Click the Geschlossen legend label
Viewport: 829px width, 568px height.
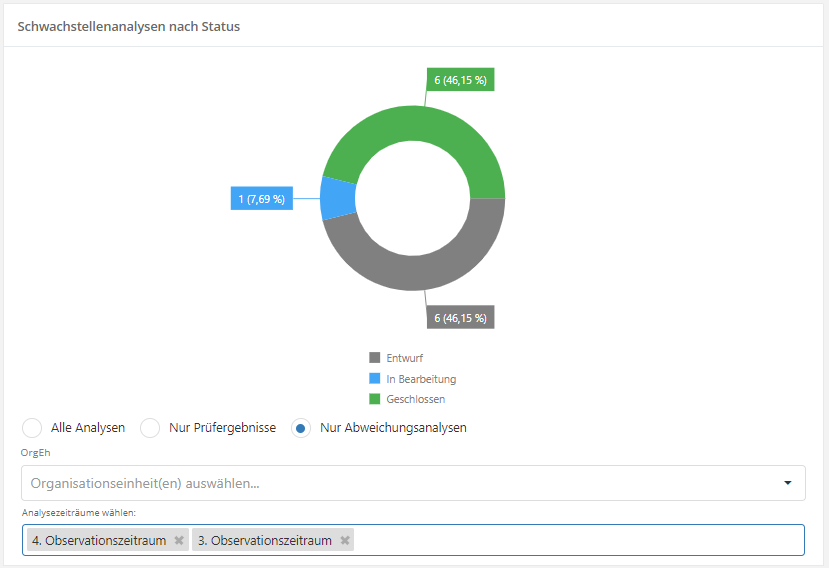416,399
